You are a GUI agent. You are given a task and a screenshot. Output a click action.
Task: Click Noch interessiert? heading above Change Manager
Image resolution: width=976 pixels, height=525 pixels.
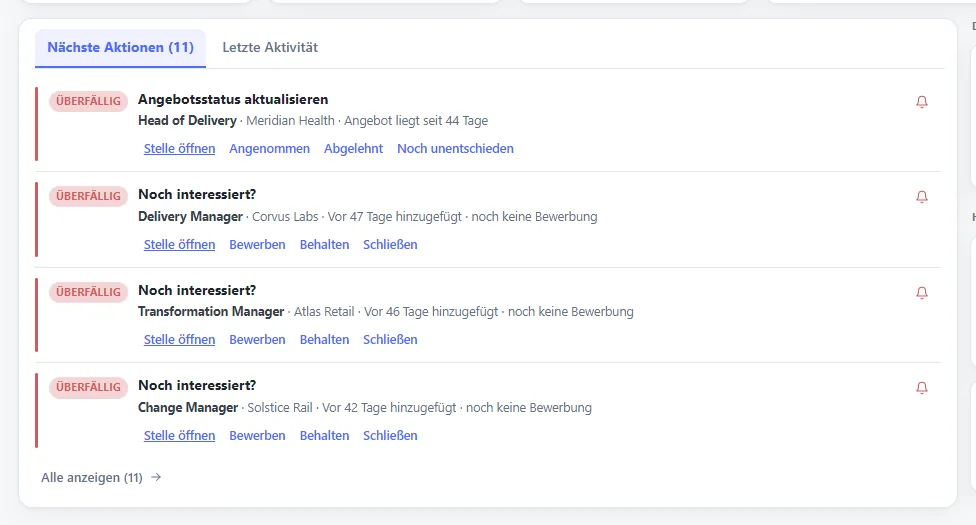point(197,385)
